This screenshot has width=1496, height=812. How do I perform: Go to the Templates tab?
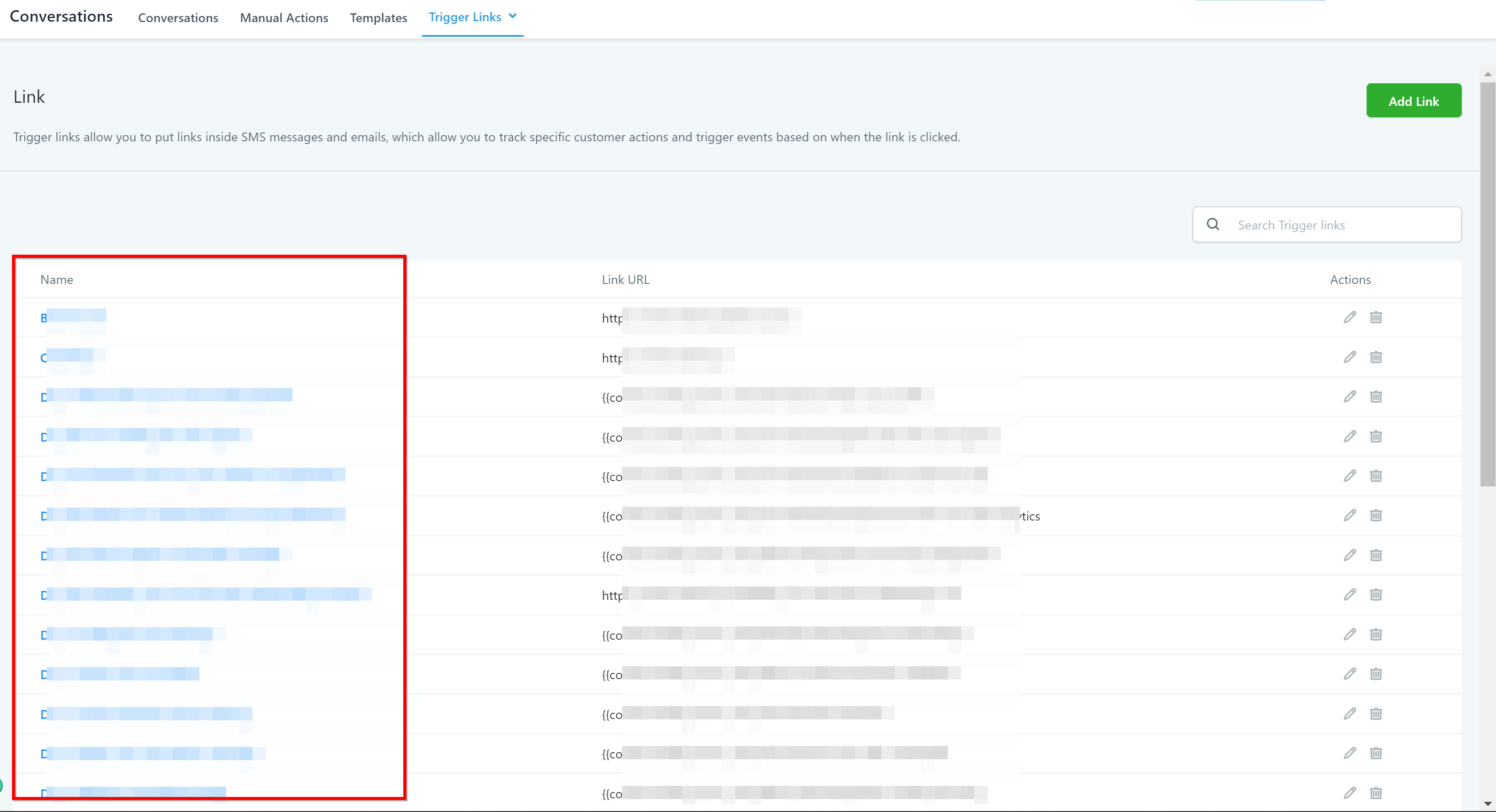pyautogui.click(x=378, y=18)
